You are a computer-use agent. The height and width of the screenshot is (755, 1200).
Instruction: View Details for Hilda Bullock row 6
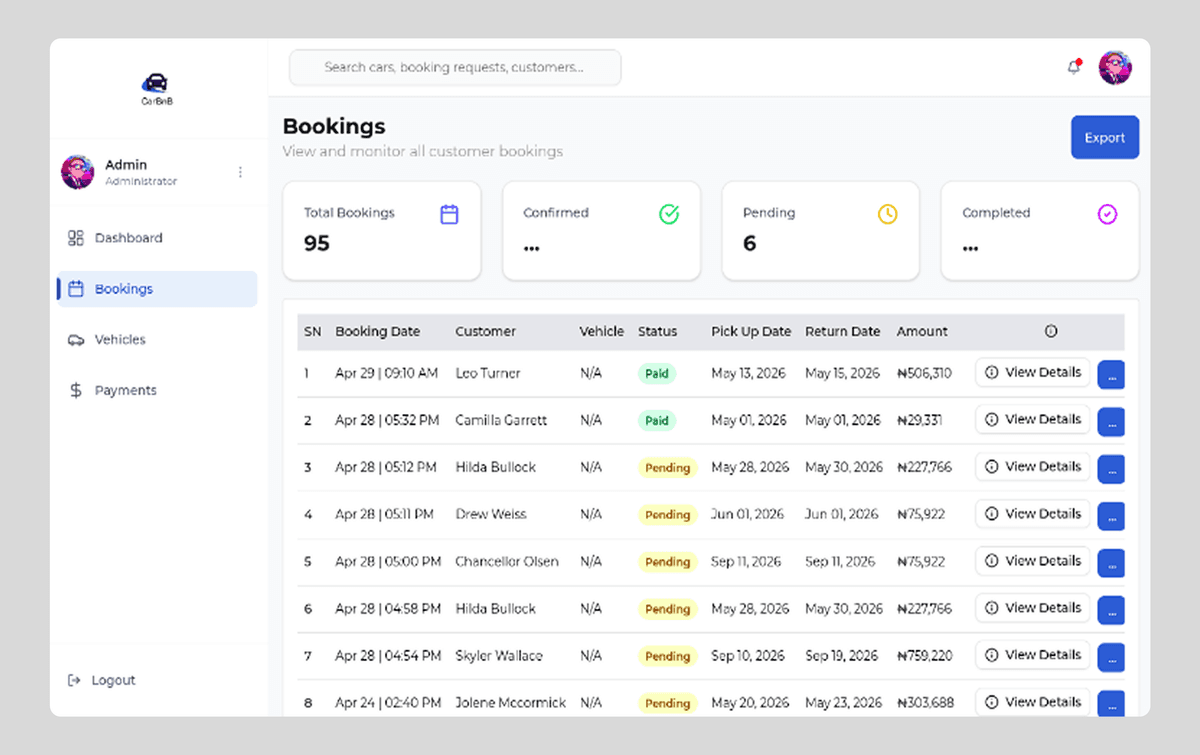[1033, 607]
